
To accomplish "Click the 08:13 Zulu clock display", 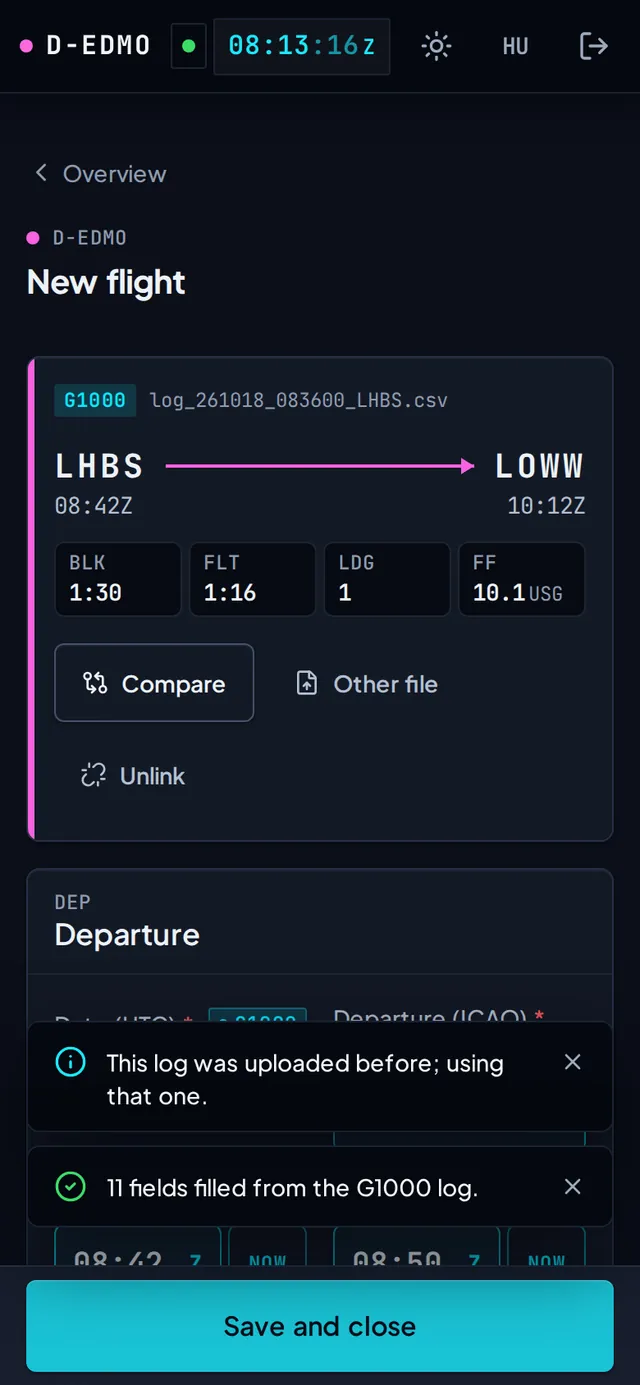I will (x=301, y=46).
